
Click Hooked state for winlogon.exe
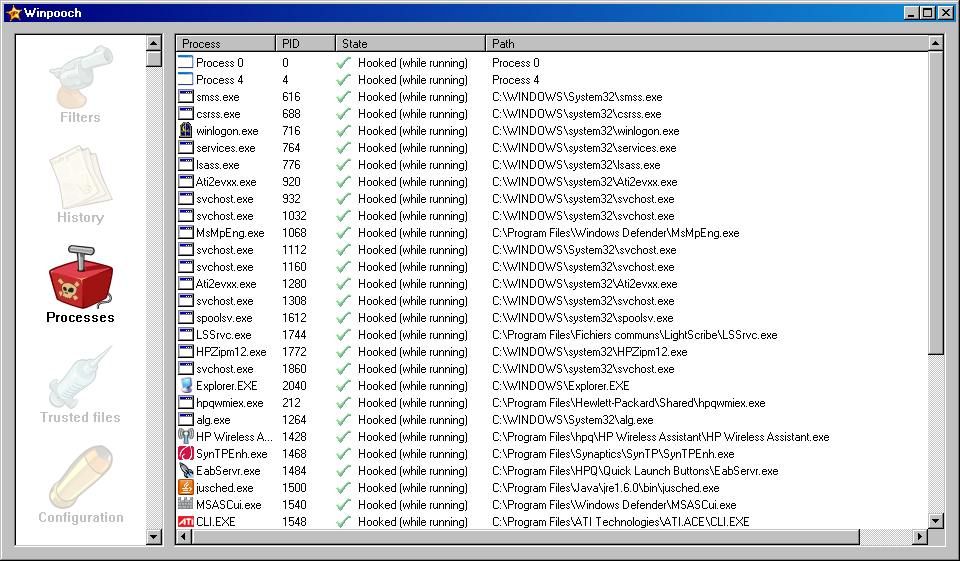point(413,131)
